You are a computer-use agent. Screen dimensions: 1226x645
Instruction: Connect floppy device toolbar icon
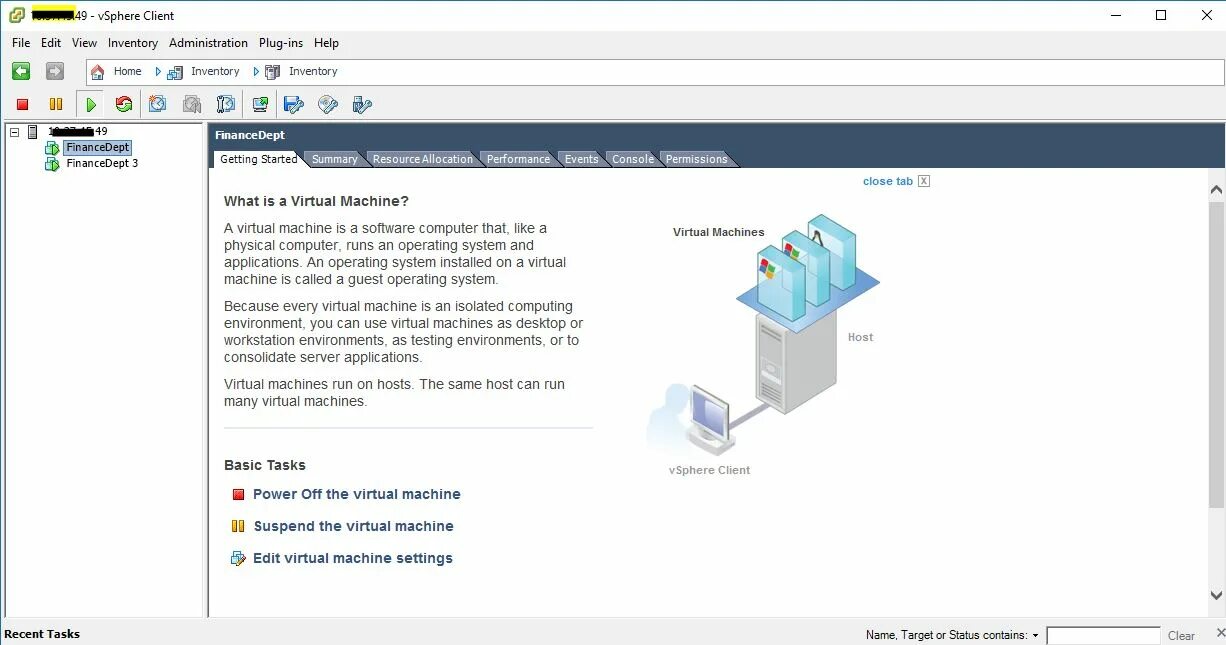point(294,104)
